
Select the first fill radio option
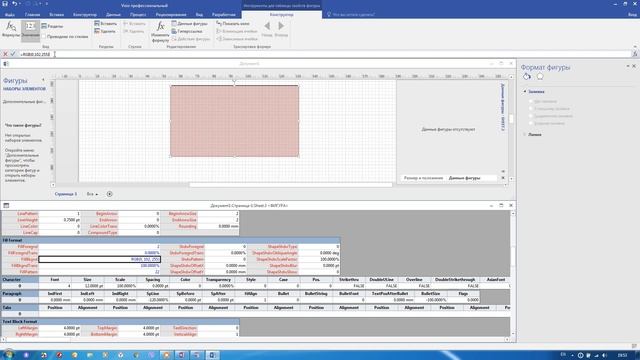tap(531, 101)
